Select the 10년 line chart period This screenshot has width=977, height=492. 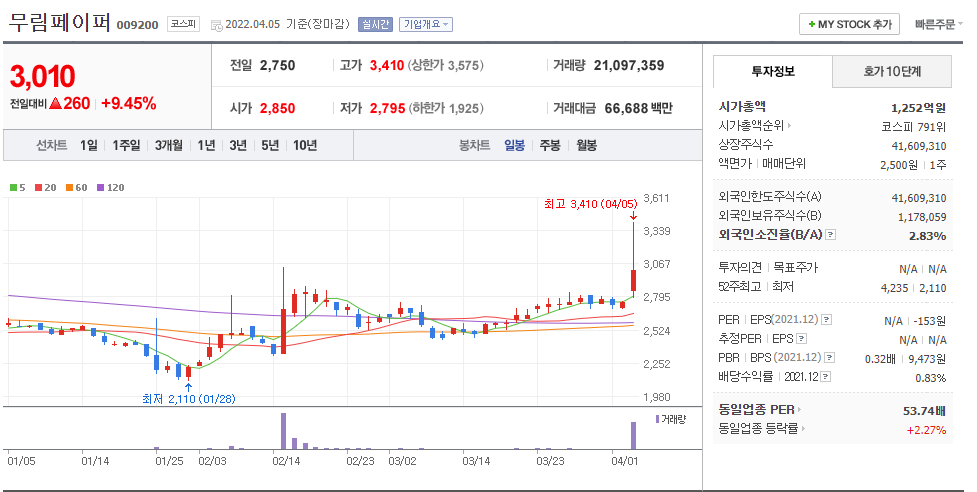point(305,145)
